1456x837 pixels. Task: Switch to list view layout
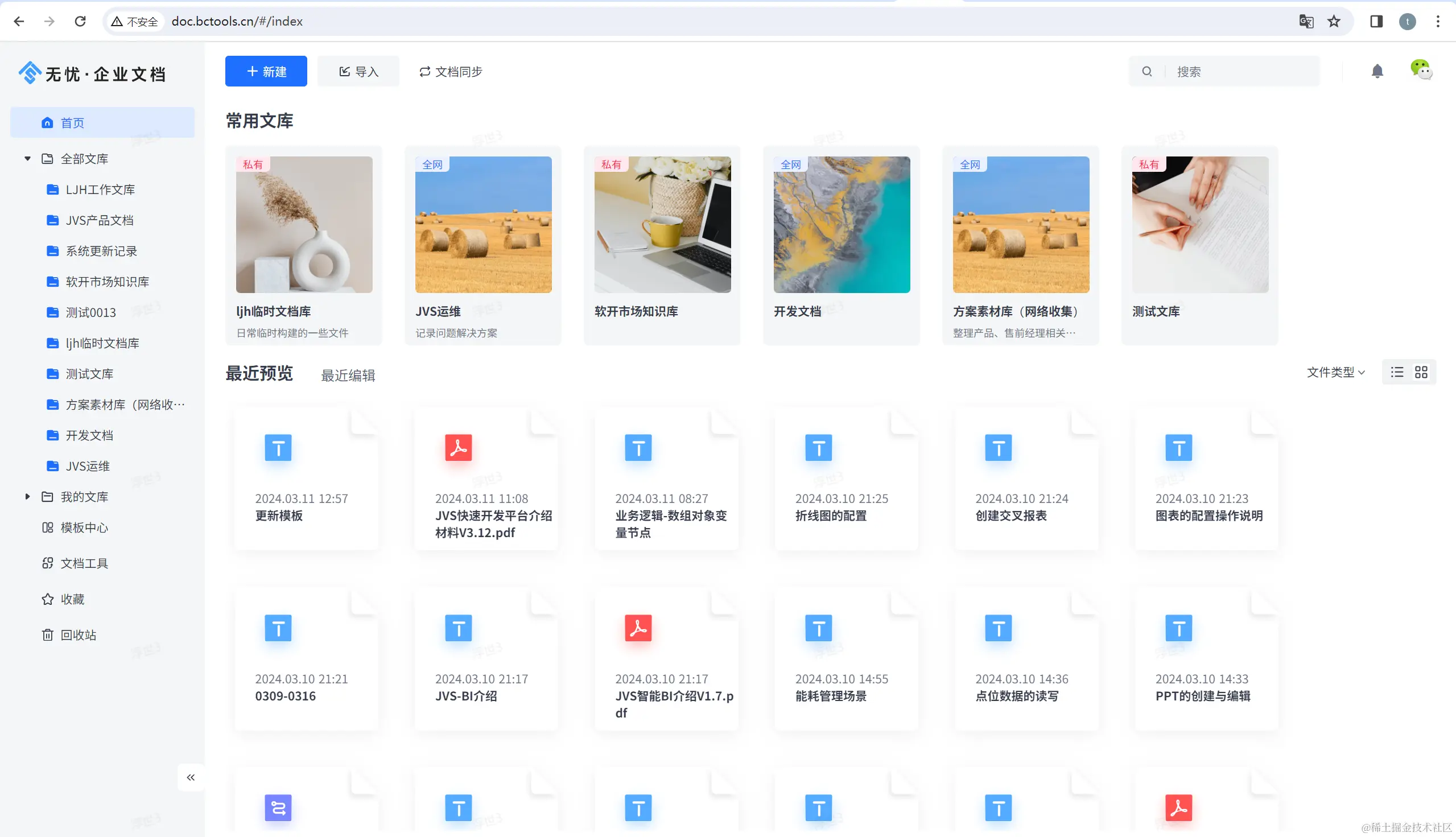[x=1397, y=372]
